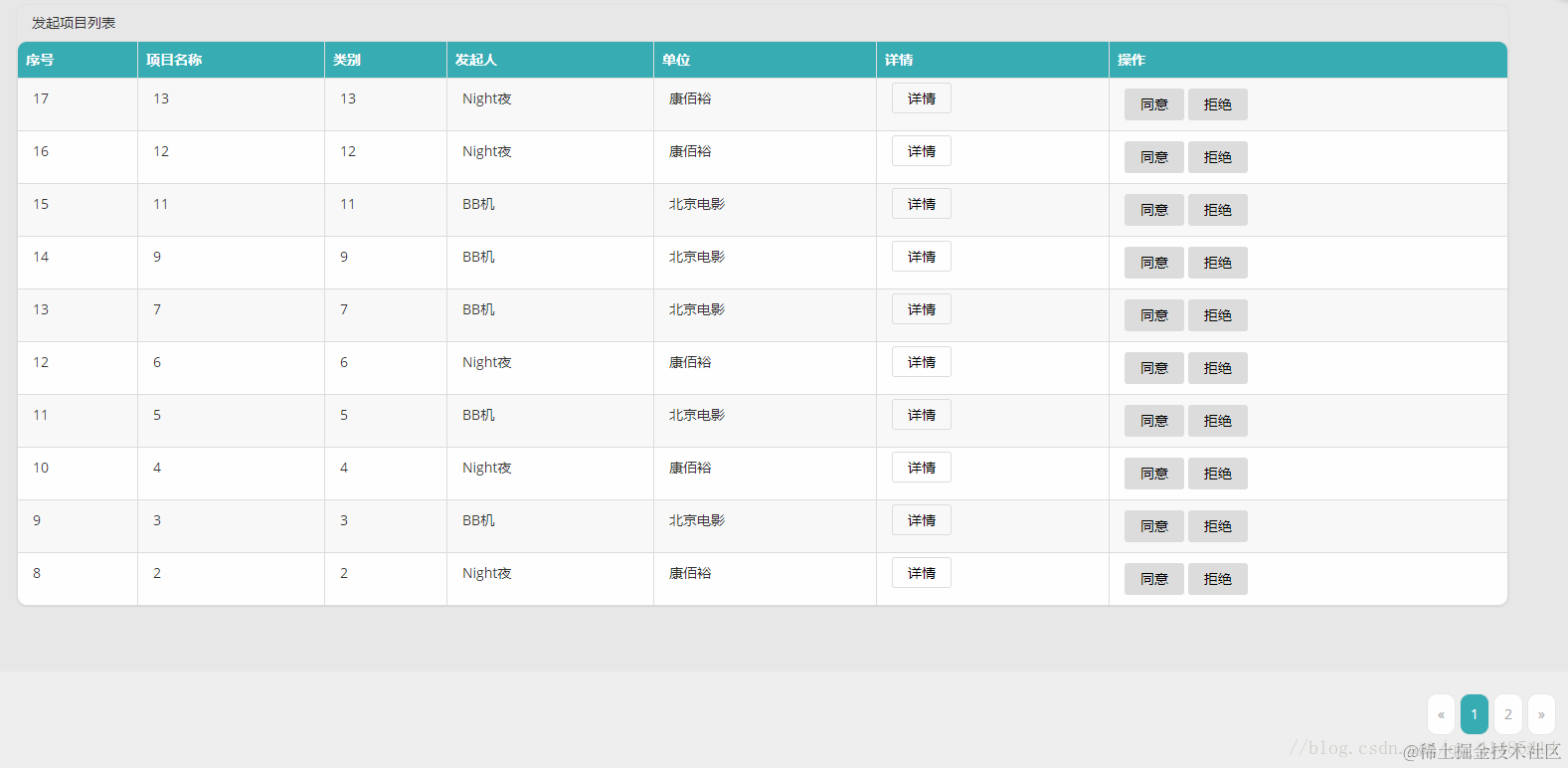Viewport: 1568px width, 768px height.
Task: Select Night夜 initiator in row 8
Action: [x=487, y=573]
